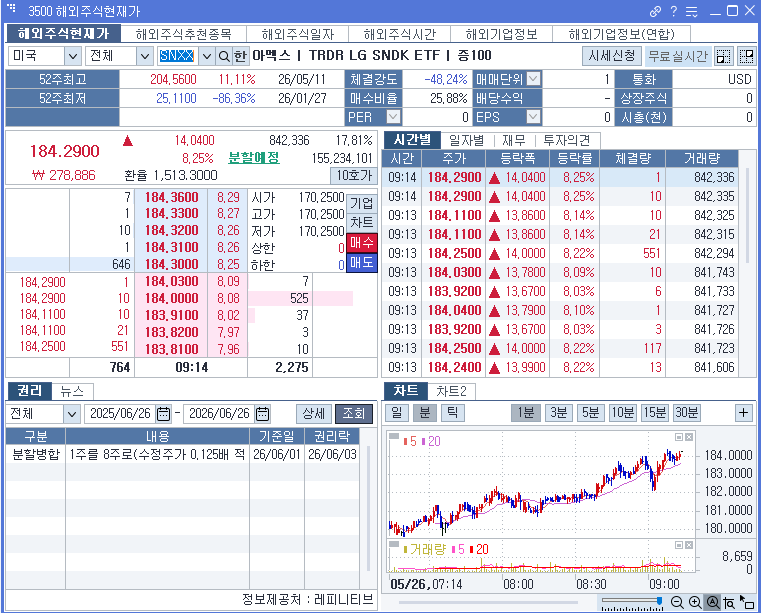761x613 pixels.
Task: Click the 한 Korean name toggle button
Action: [240, 56]
